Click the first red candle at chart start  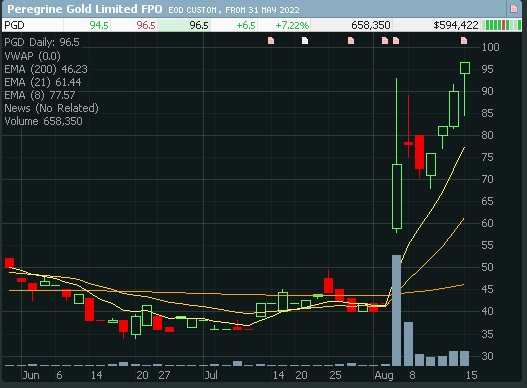coord(9,263)
